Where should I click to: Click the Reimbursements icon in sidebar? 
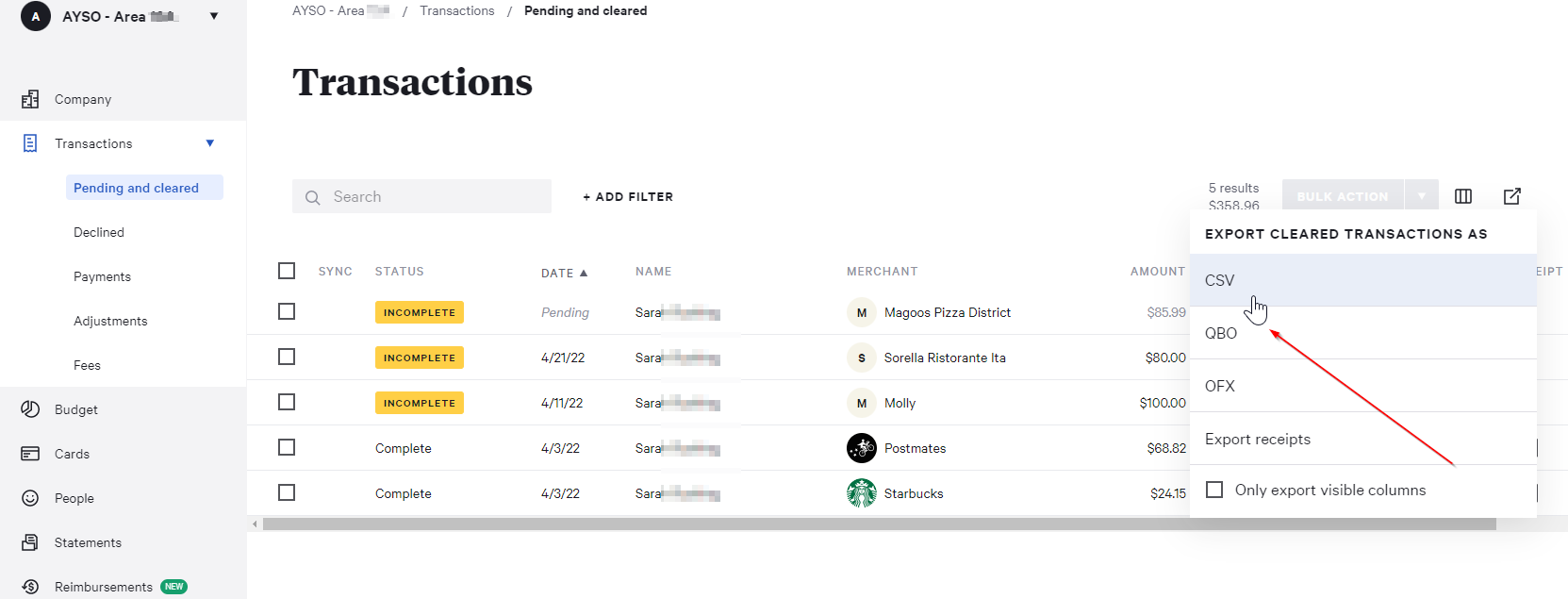(30, 587)
